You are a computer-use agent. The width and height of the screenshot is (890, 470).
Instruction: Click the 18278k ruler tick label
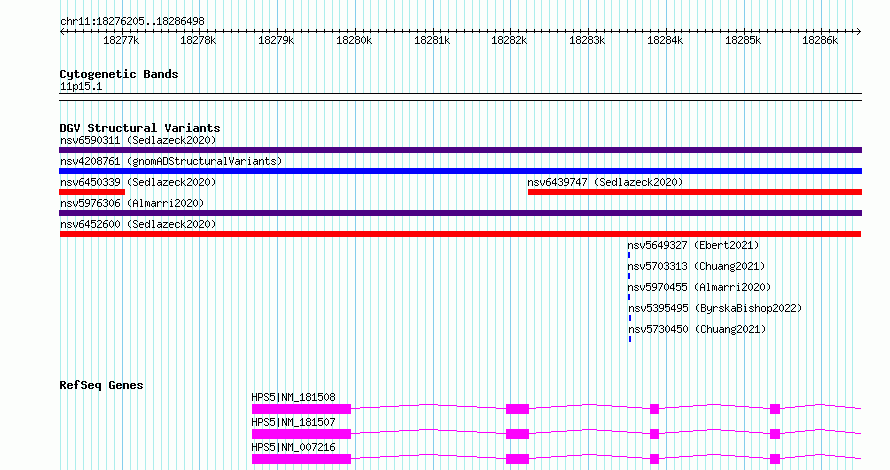[x=198, y=40]
